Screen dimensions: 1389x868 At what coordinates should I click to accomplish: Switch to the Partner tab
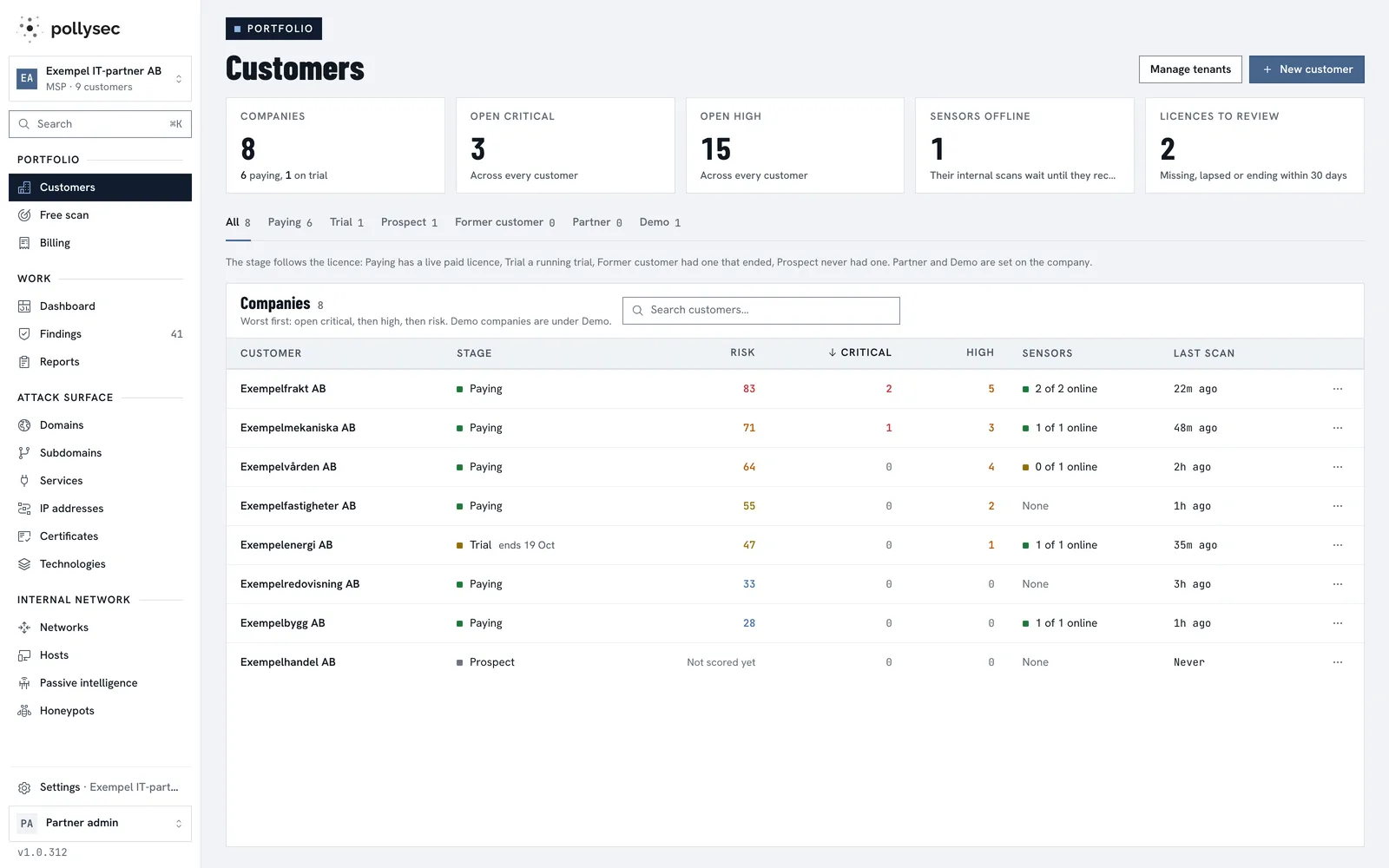click(597, 223)
